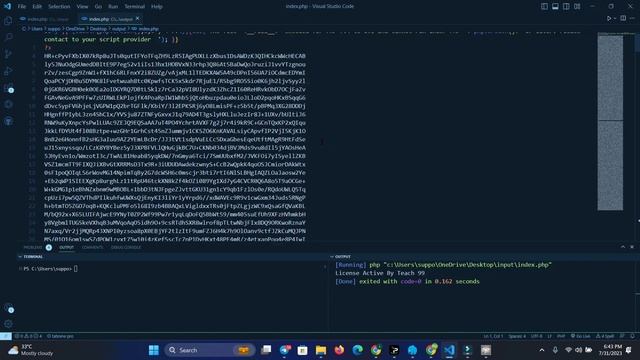Open notifications bell in status bar
The image size is (640, 360).
click(x=633, y=336)
